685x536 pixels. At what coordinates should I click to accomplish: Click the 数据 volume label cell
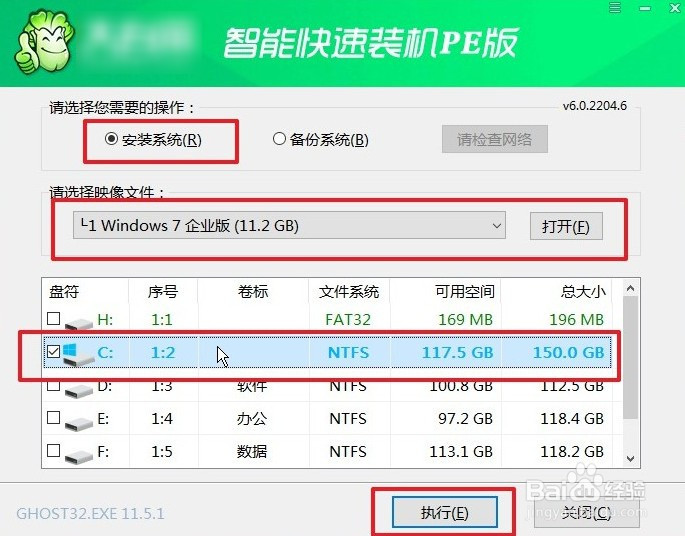252,451
